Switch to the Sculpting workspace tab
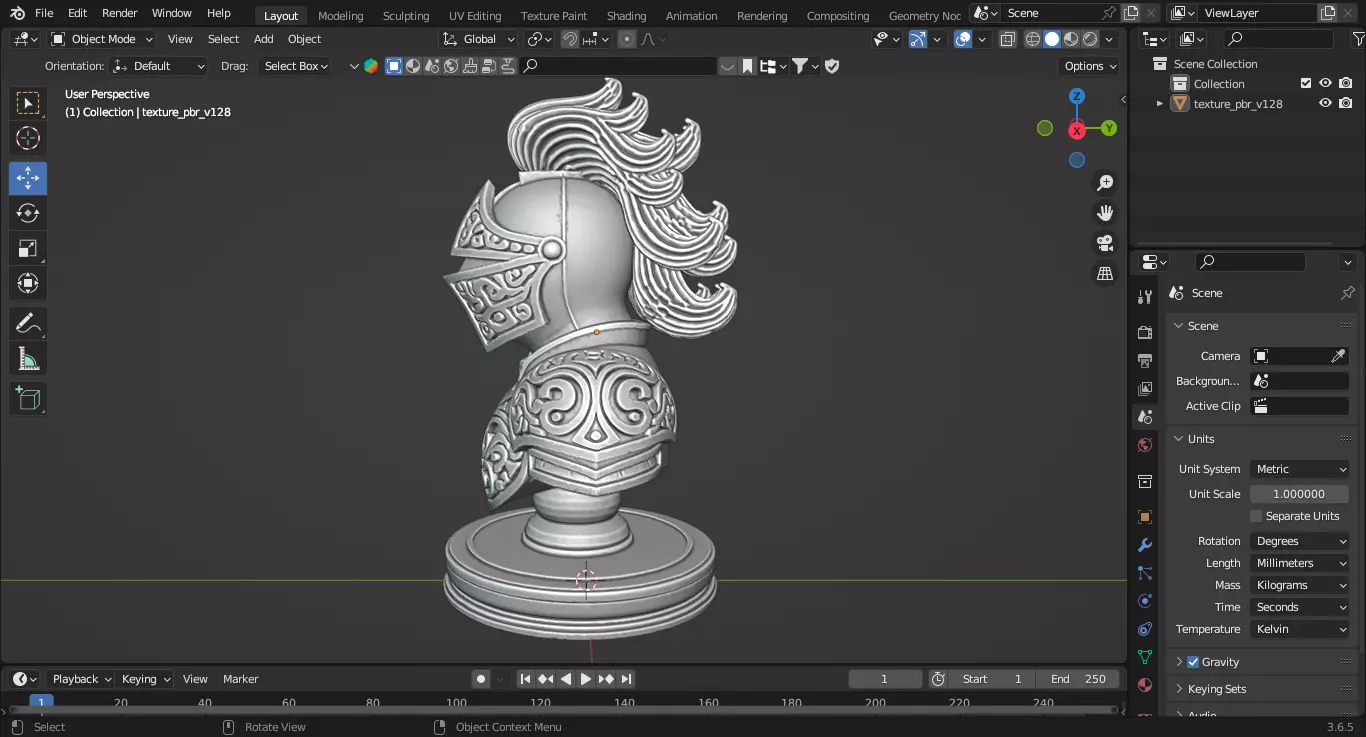 coord(406,15)
